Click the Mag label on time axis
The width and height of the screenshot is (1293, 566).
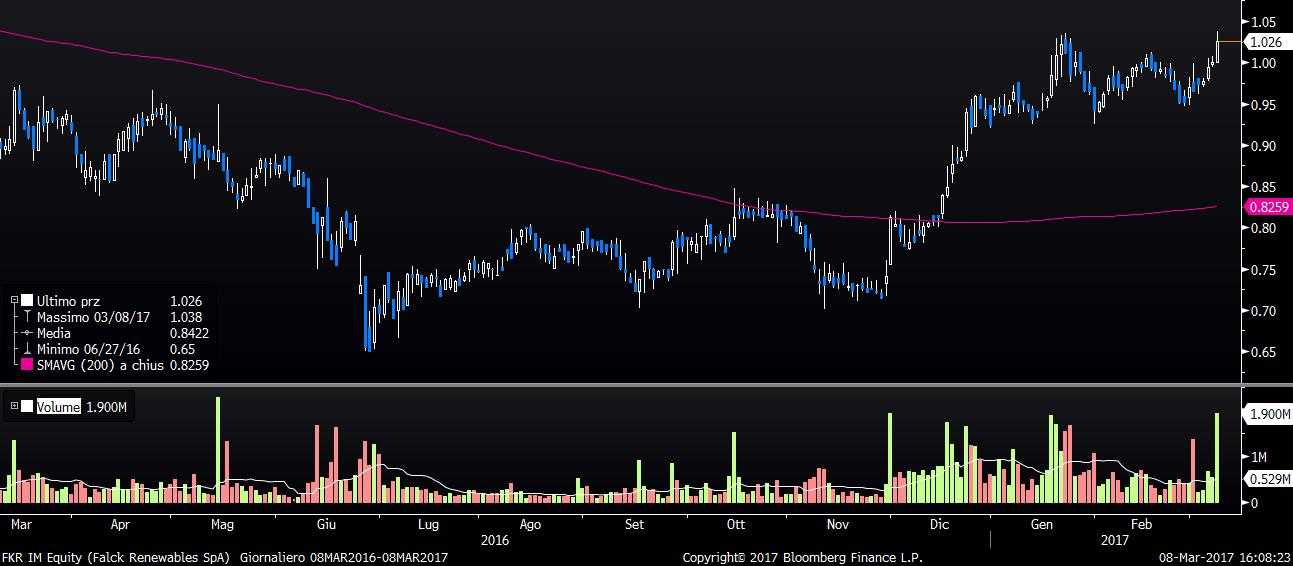[223, 524]
